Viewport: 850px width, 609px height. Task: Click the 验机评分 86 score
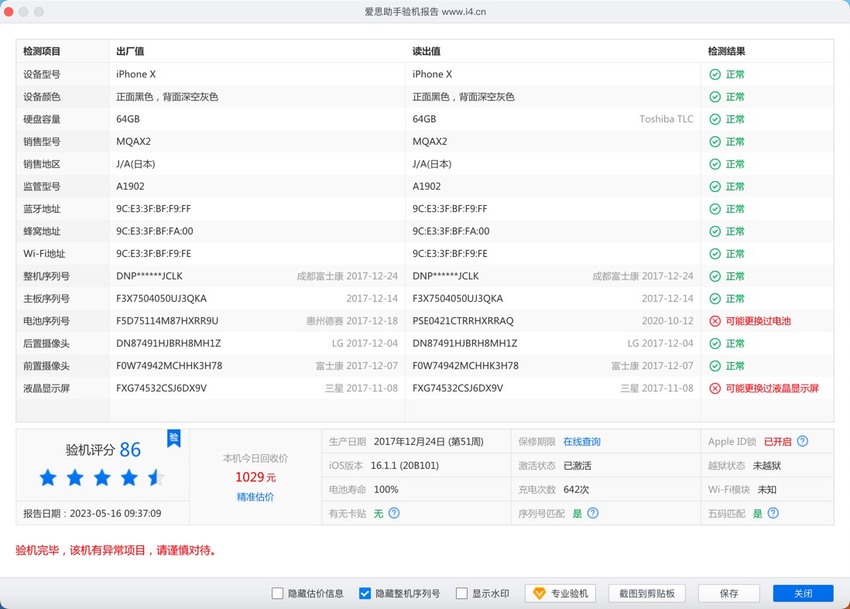(x=103, y=450)
